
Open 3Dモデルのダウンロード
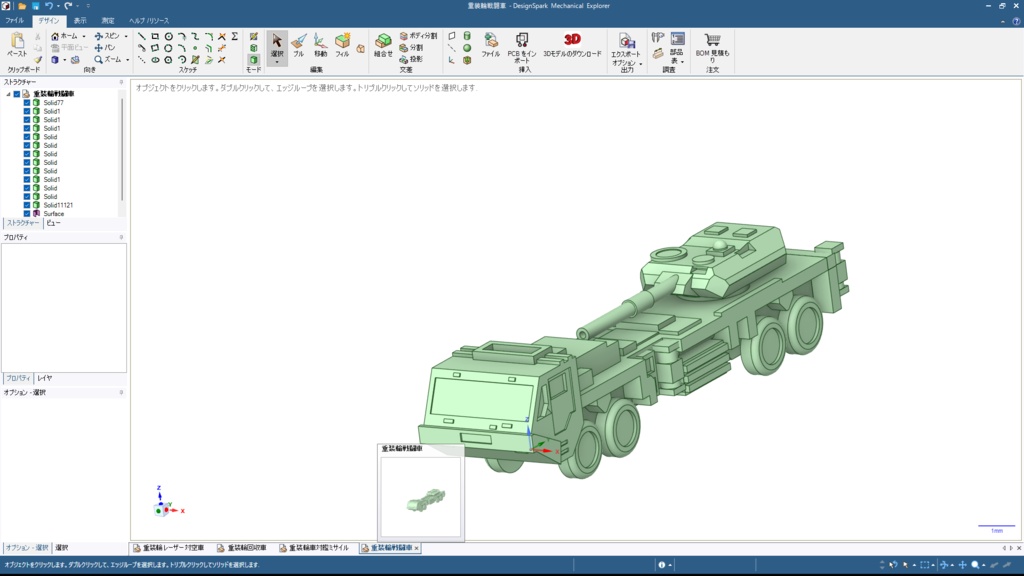[572, 45]
